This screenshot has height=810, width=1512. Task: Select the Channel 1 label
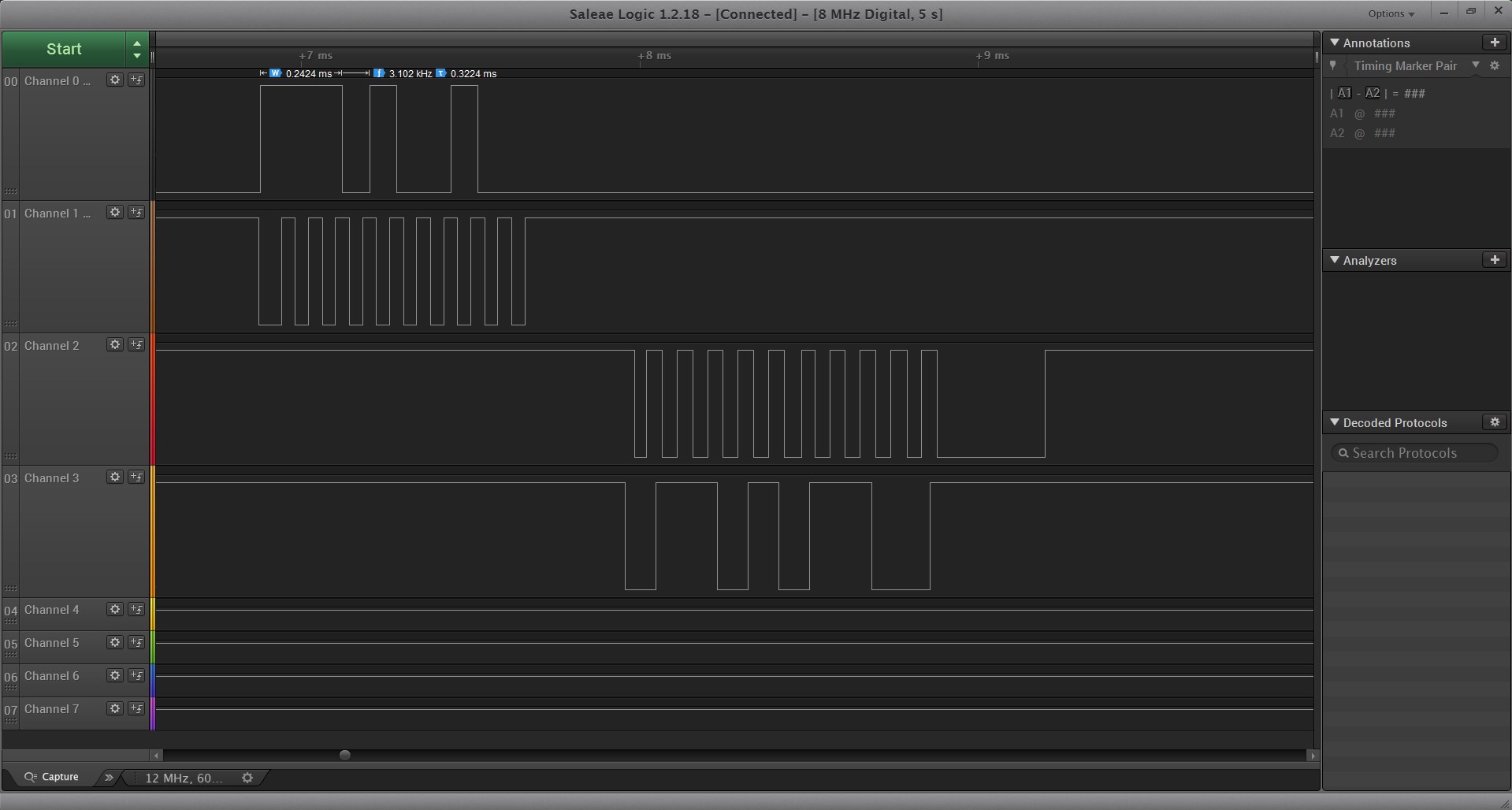pos(58,213)
